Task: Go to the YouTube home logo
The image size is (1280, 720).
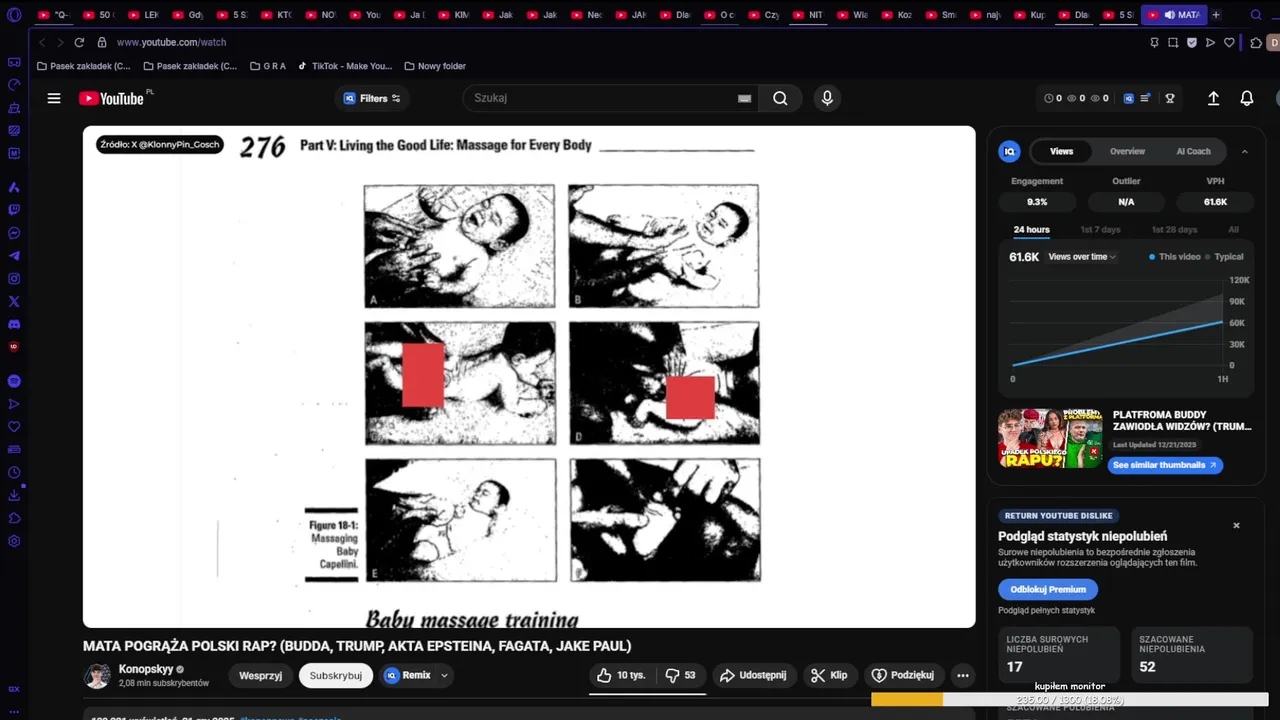Action: (111, 98)
